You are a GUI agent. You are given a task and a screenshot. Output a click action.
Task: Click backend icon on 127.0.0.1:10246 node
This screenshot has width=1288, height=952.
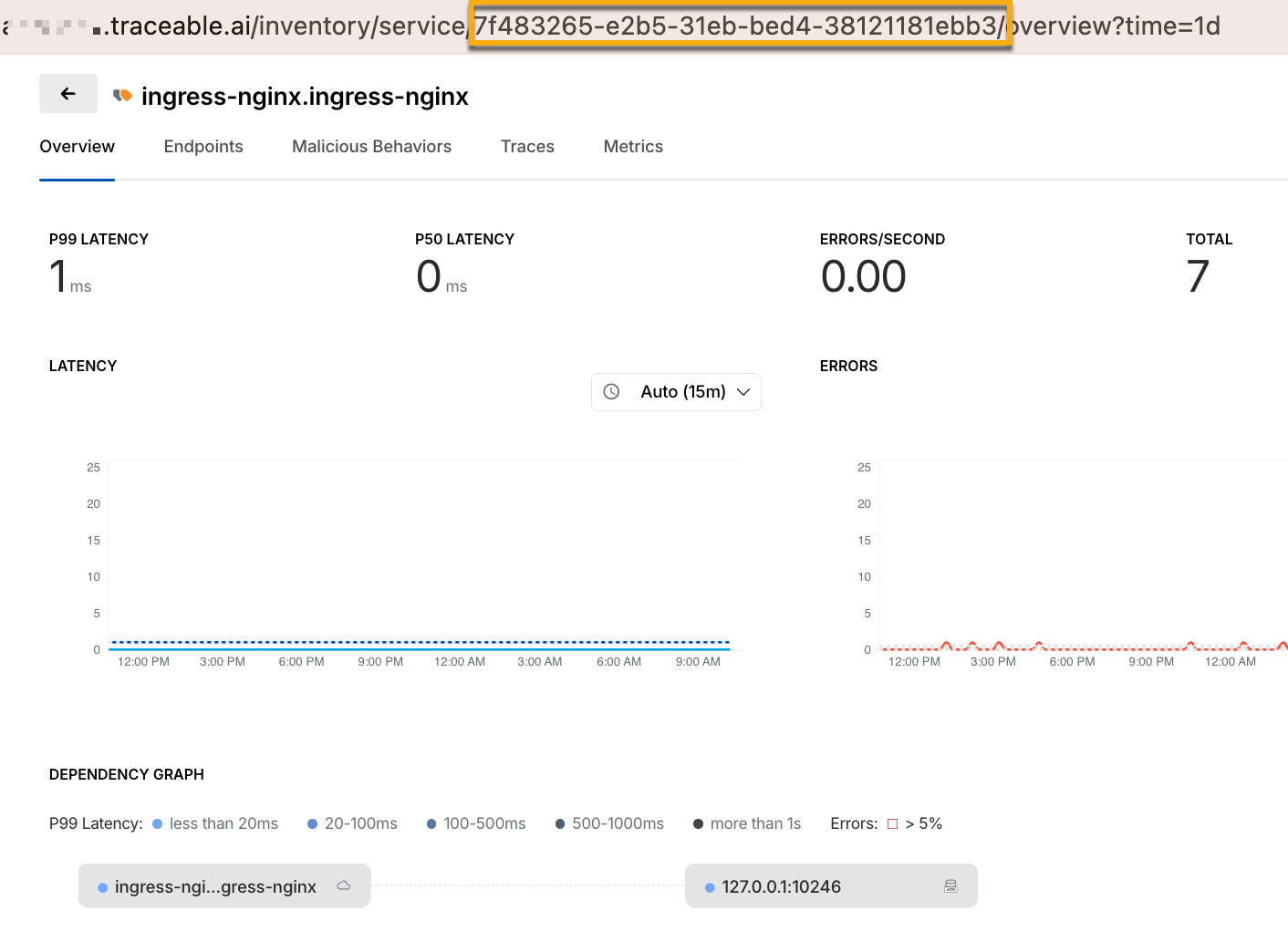[x=950, y=885]
